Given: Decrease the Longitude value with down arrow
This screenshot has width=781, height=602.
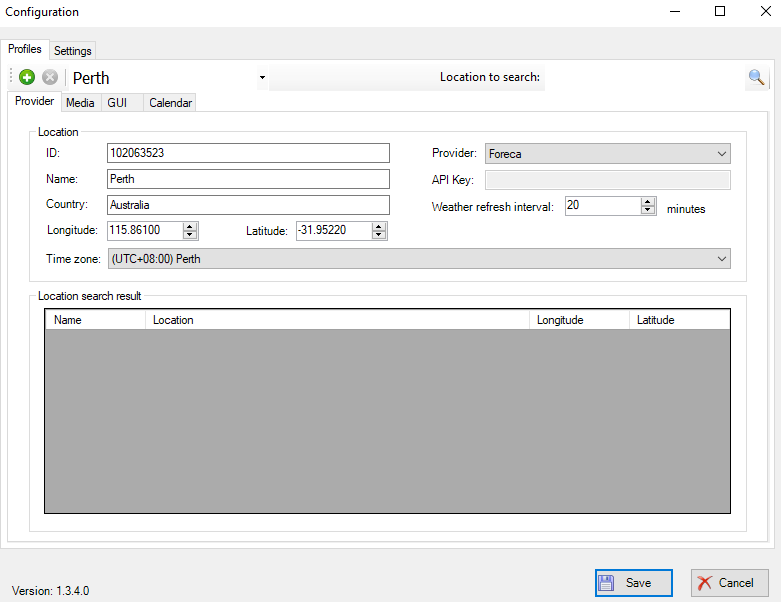Looking at the screenshot, I should 190,235.
